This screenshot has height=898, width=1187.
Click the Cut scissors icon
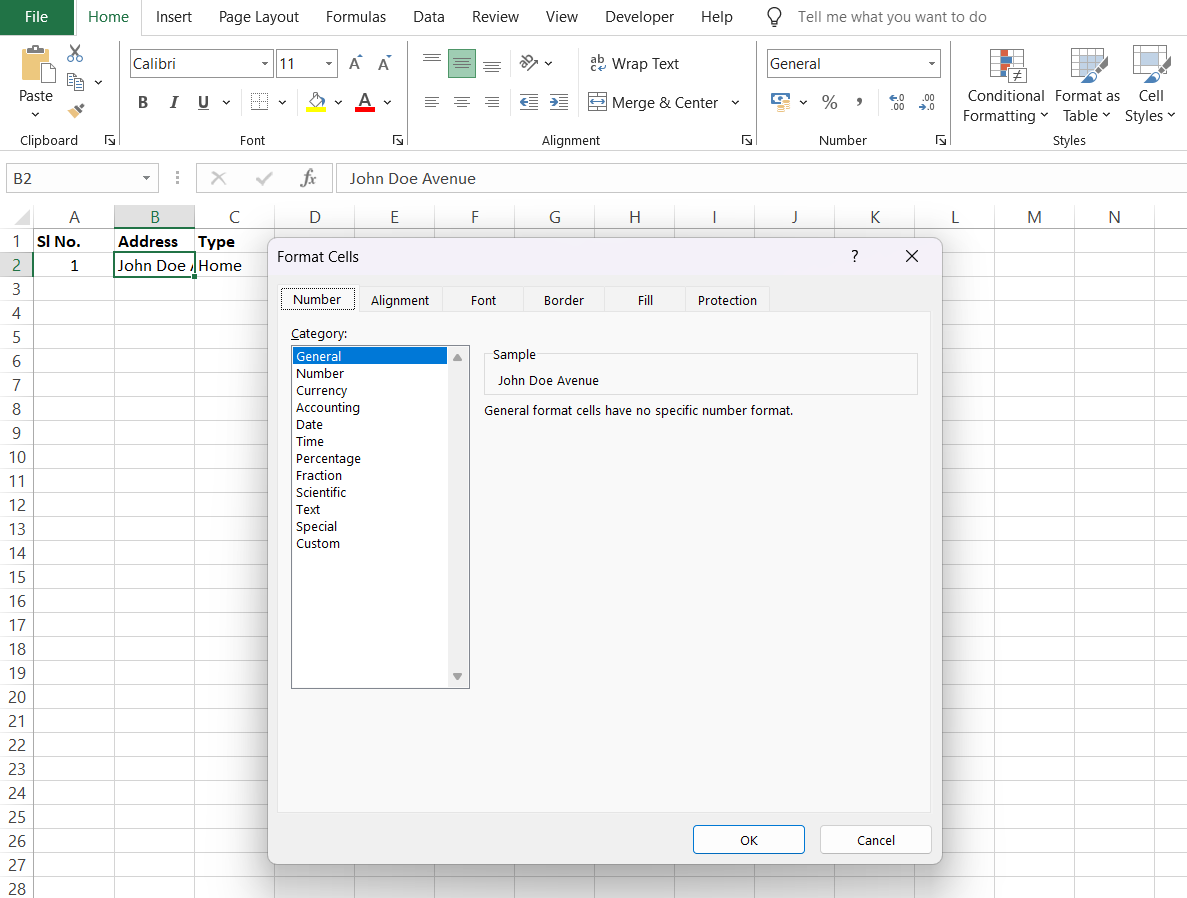pos(75,54)
